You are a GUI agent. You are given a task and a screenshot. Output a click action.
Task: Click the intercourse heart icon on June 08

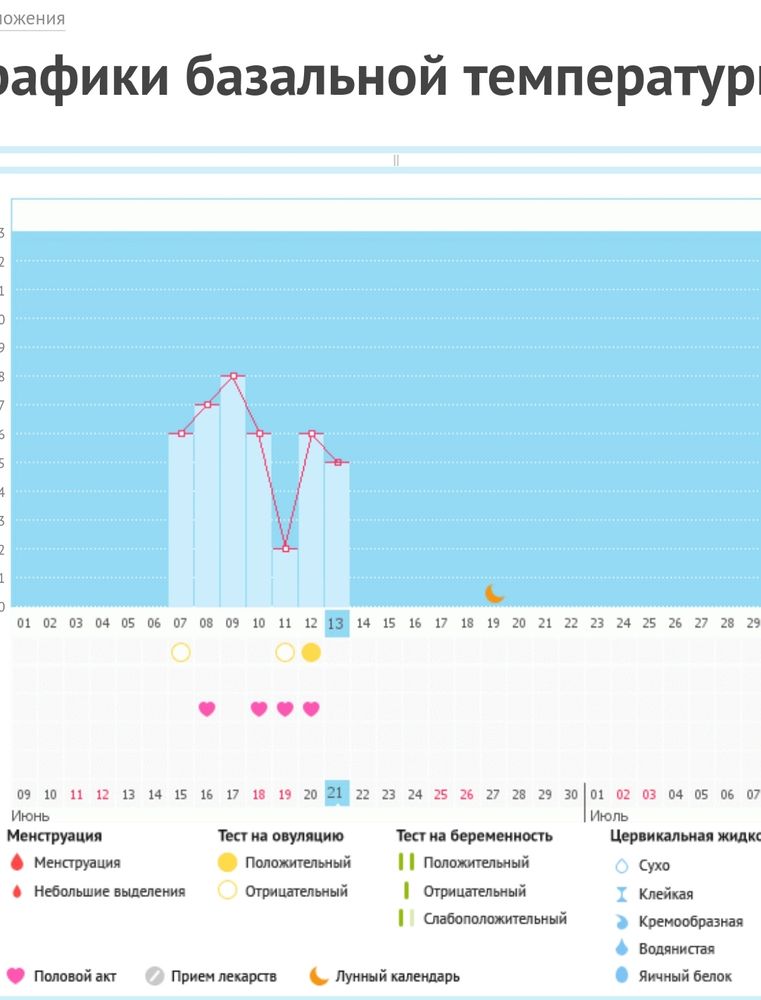coord(207,709)
